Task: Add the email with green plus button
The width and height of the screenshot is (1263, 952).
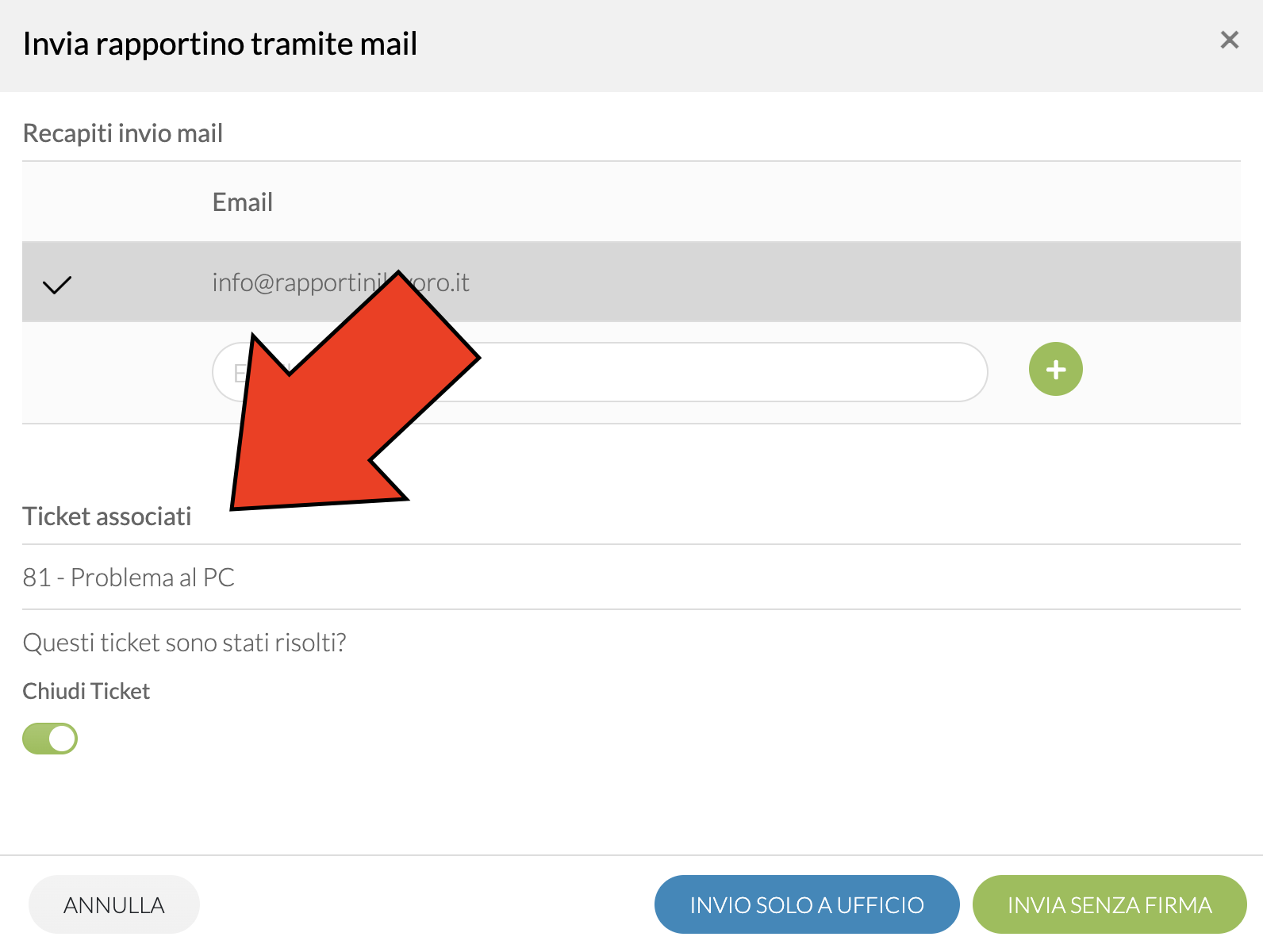Action: click(1055, 369)
